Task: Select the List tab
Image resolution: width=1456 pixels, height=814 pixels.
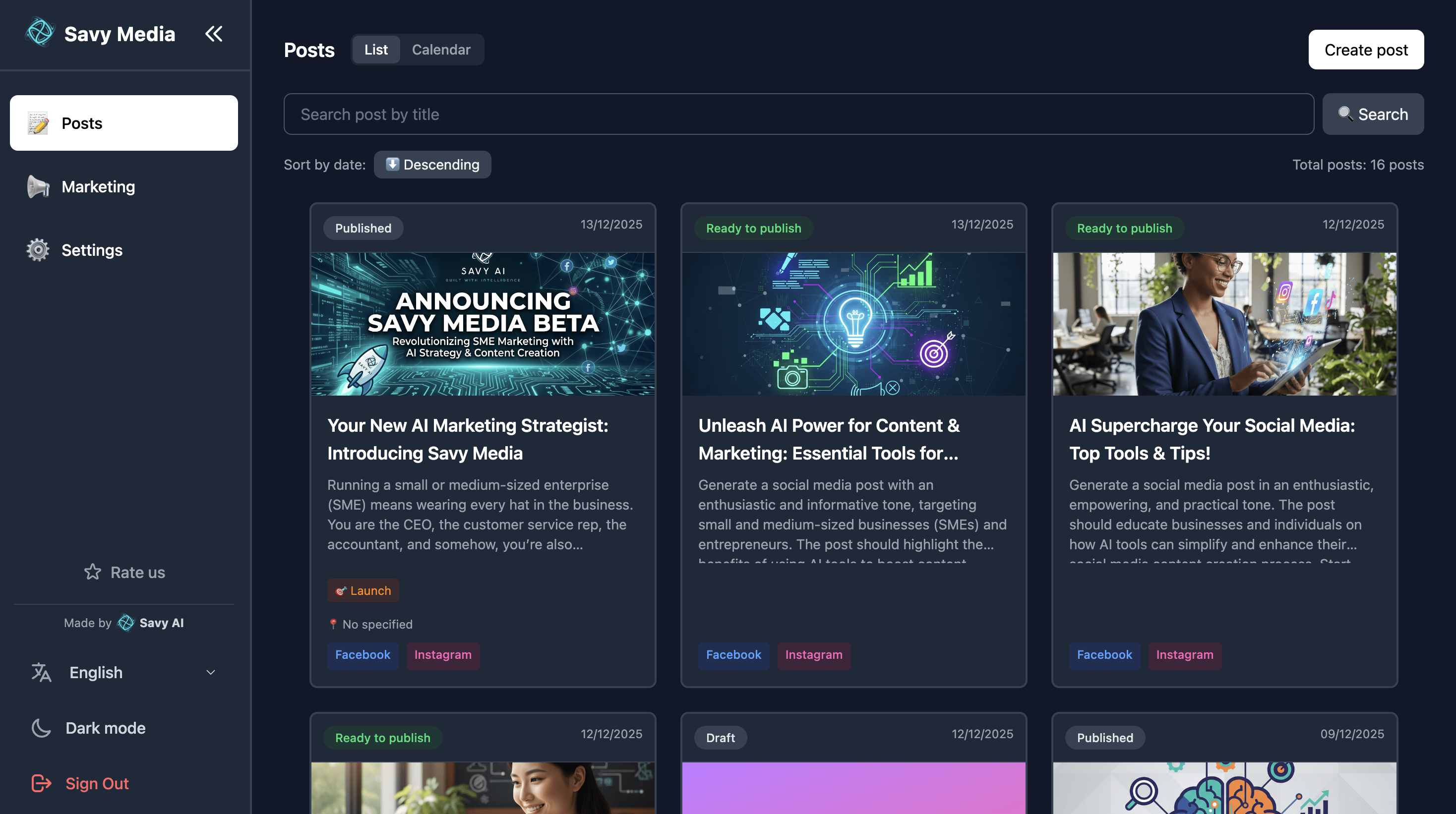Action: 375,49
